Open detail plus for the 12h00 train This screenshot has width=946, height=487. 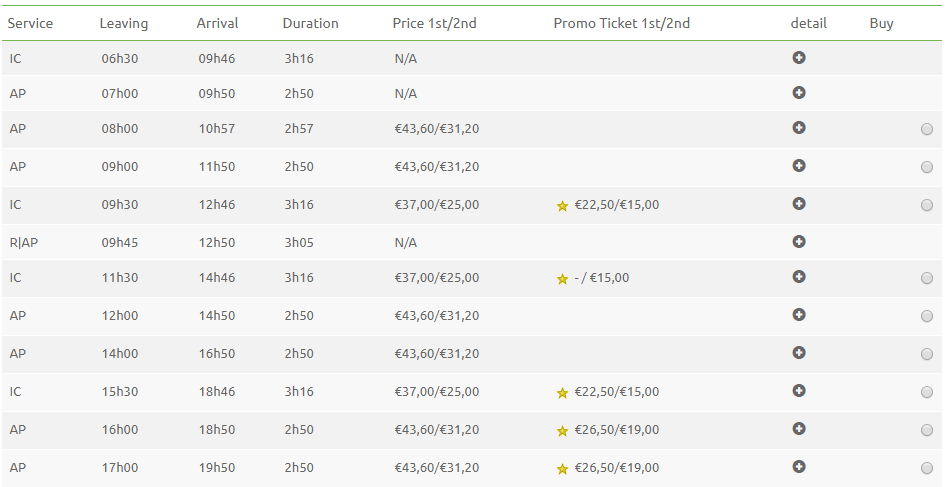(x=799, y=314)
